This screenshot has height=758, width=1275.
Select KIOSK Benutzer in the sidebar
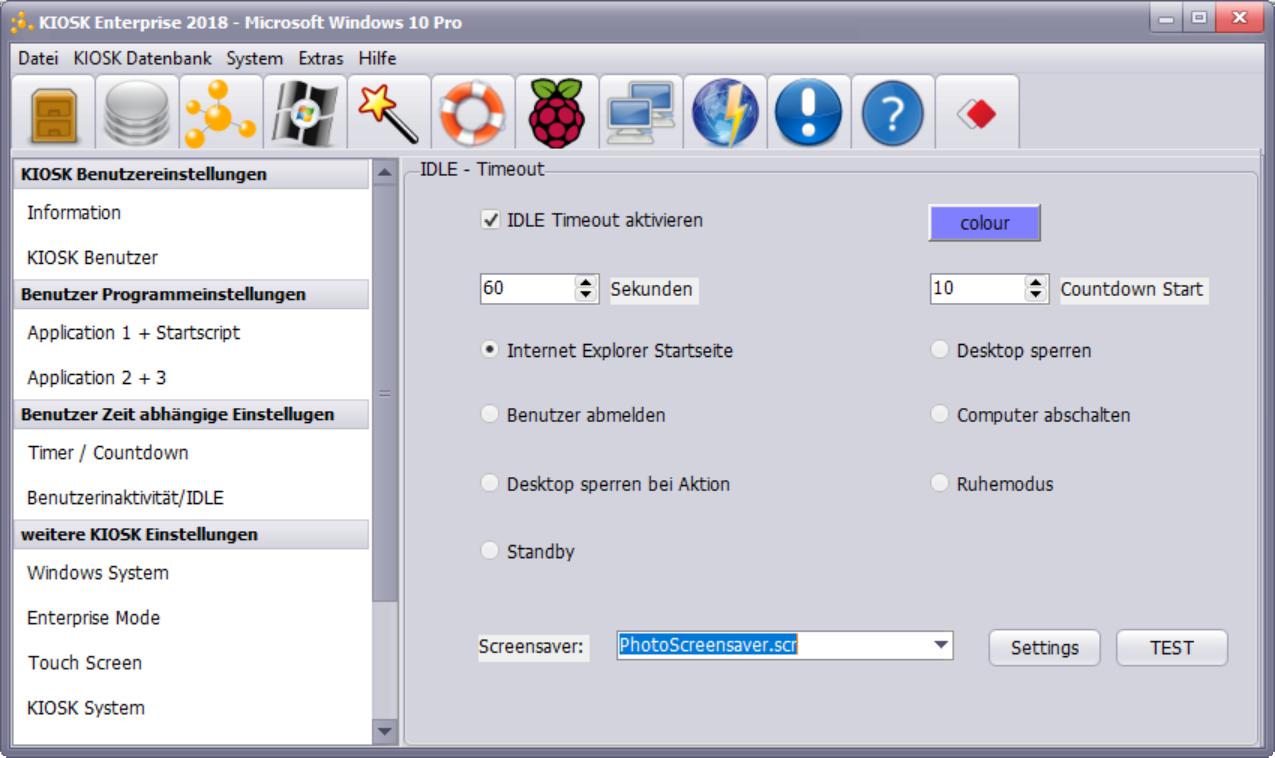click(190, 258)
